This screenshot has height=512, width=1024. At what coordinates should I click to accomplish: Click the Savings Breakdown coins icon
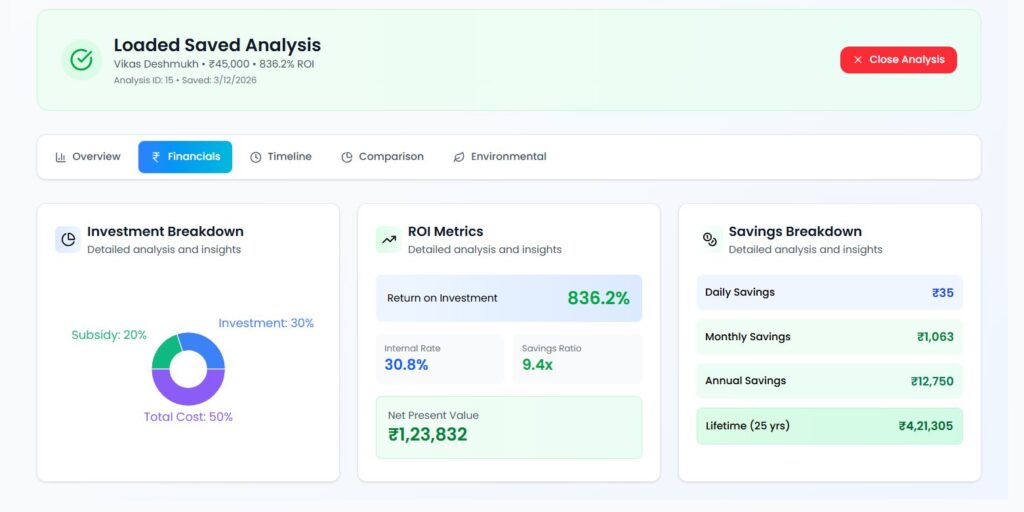tap(709, 239)
